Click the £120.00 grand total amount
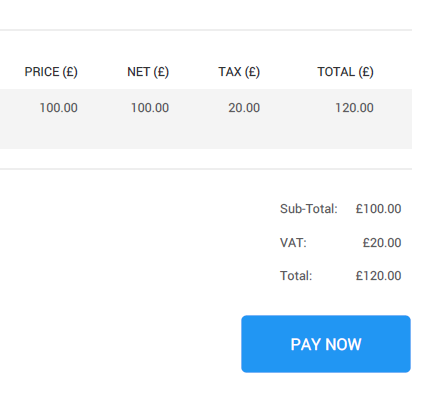This screenshot has width=447, height=409. click(x=378, y=276)
